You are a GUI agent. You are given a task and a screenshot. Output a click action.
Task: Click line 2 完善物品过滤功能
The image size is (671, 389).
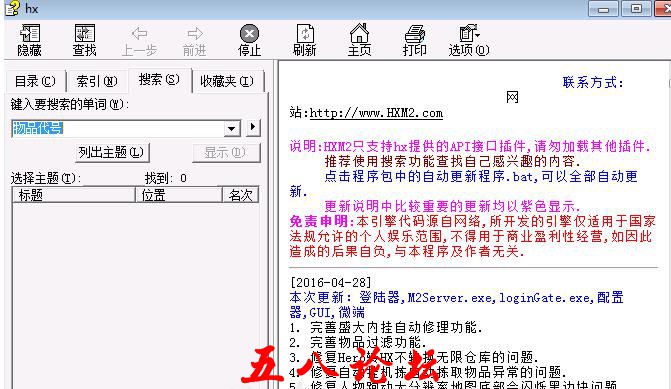(358, 342)
